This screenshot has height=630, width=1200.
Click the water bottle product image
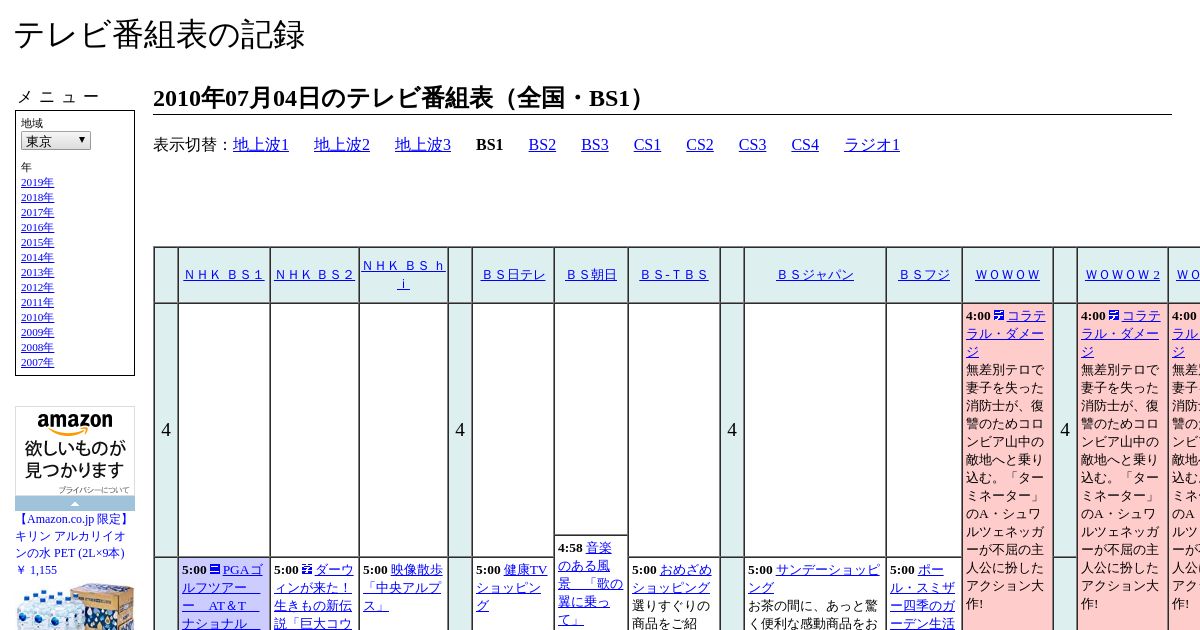[x=75, y=607]
